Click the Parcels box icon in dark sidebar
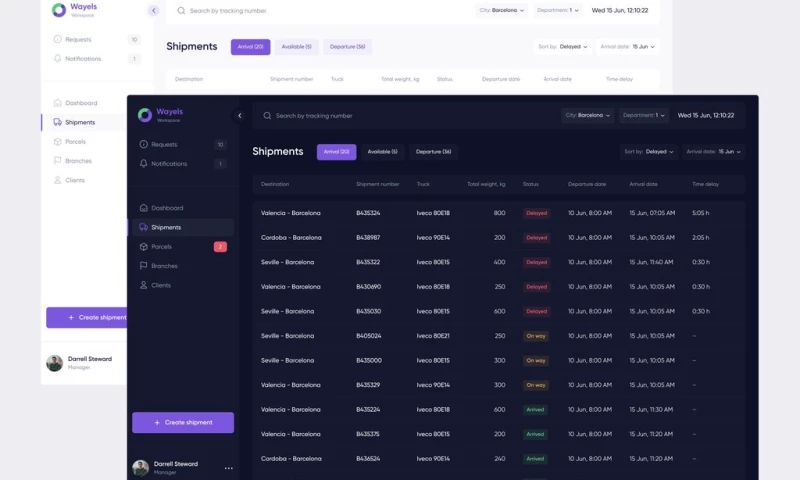Image resolution: width=800 pixels, height=480 pixels. (144, 246)
